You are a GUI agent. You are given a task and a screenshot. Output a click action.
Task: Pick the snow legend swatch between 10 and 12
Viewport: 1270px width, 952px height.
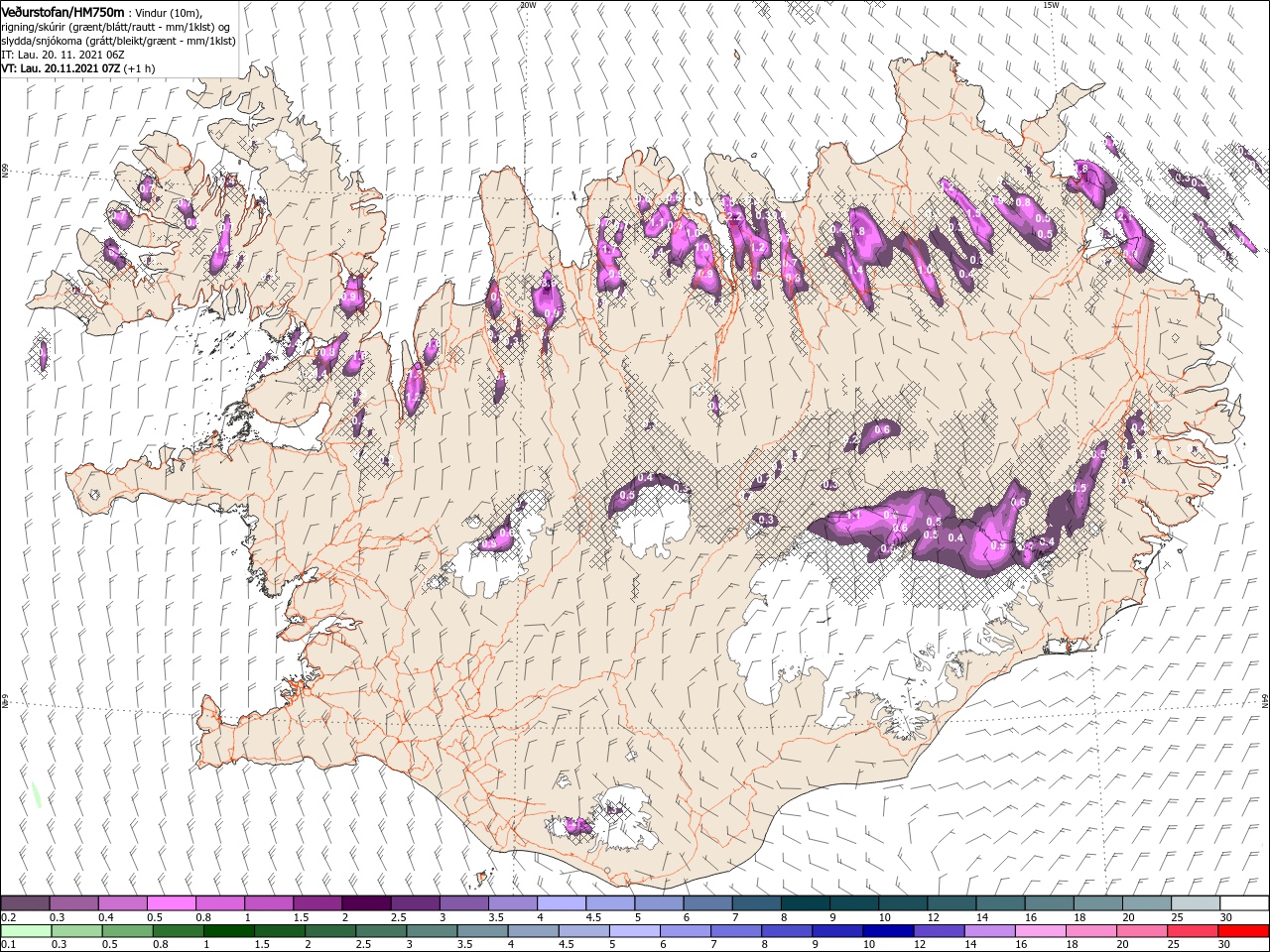[x=902, y=903]
